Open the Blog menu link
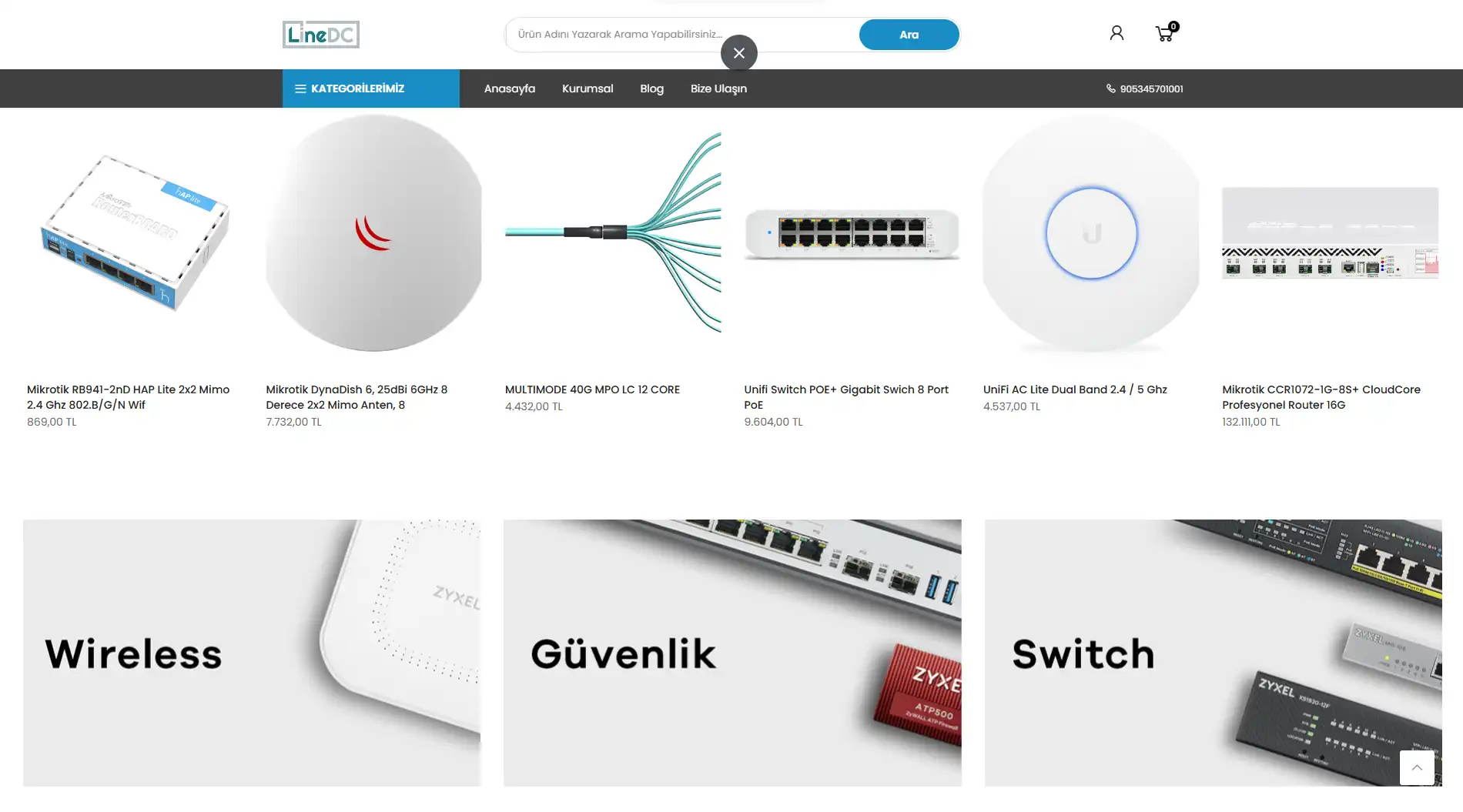The height and width of the screenshot is (812, 1463). click(x=651, y=89)
